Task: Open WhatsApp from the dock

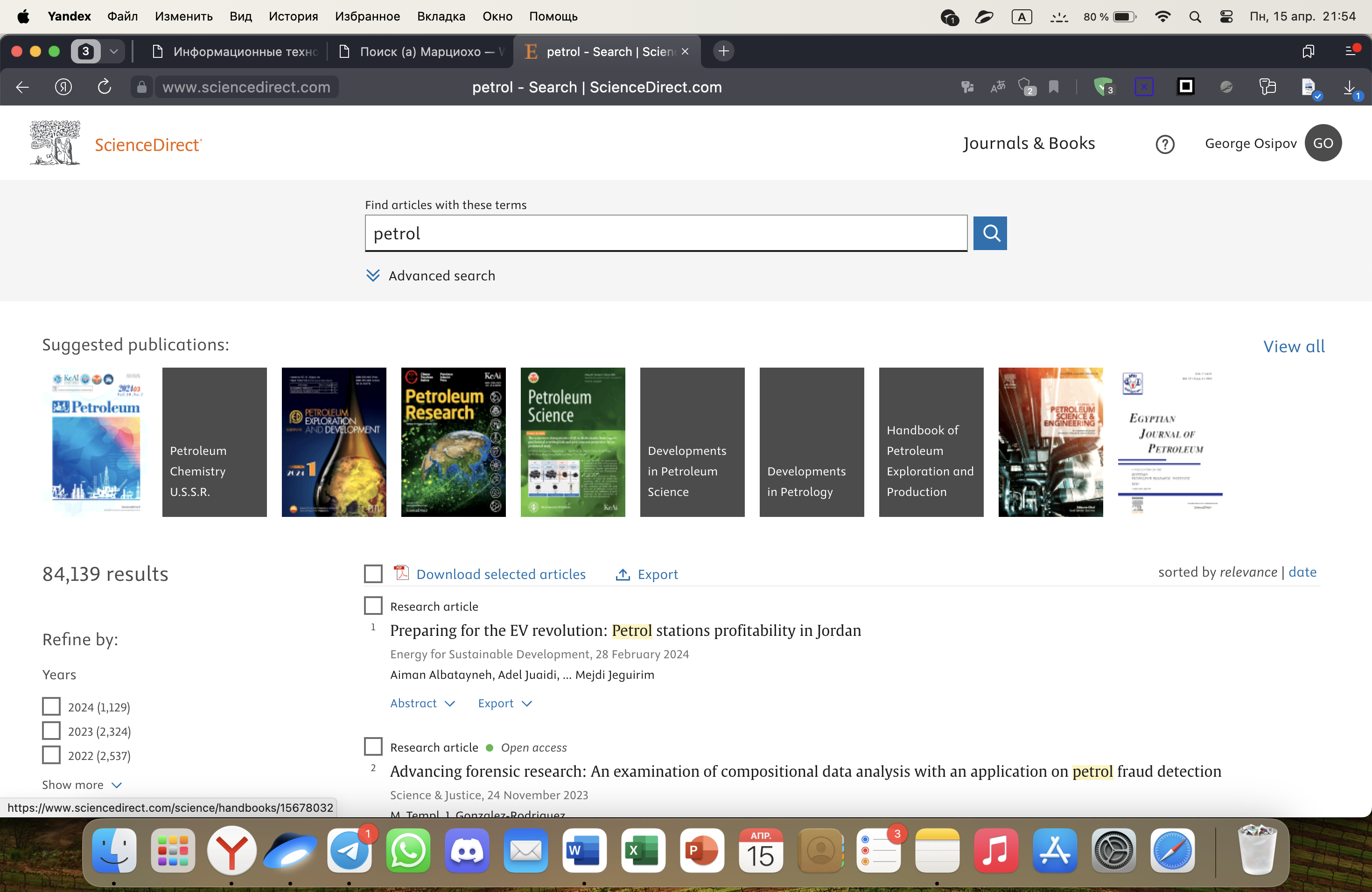Action: tap(408, 850)
